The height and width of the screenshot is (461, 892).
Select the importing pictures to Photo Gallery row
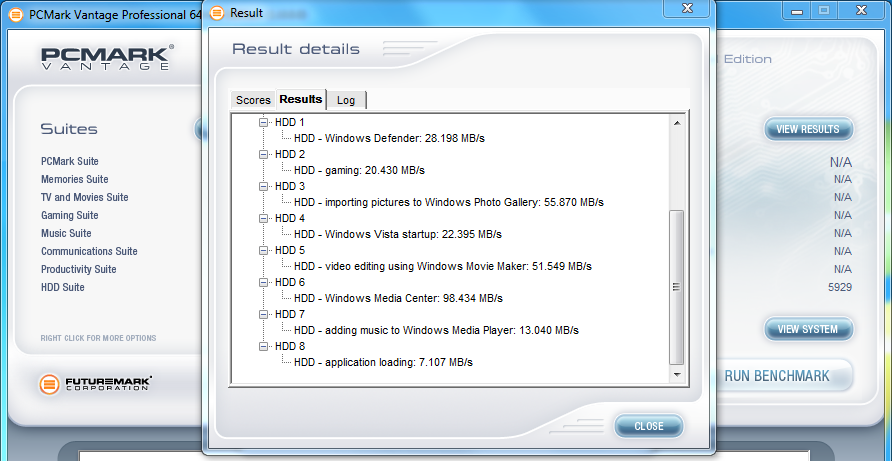[449, 202]
